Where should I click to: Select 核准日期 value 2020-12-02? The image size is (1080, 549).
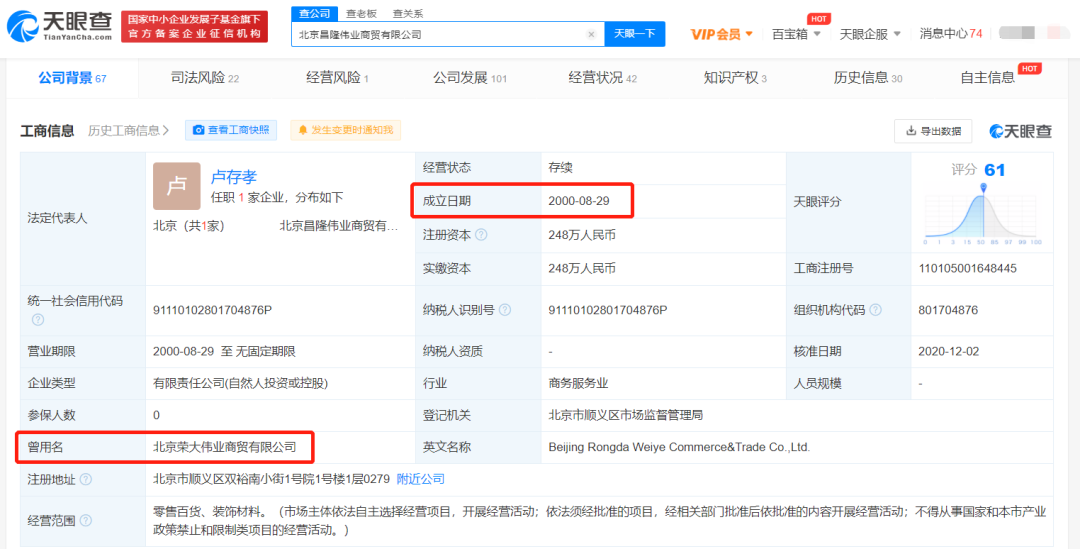[x=948, y=351]
